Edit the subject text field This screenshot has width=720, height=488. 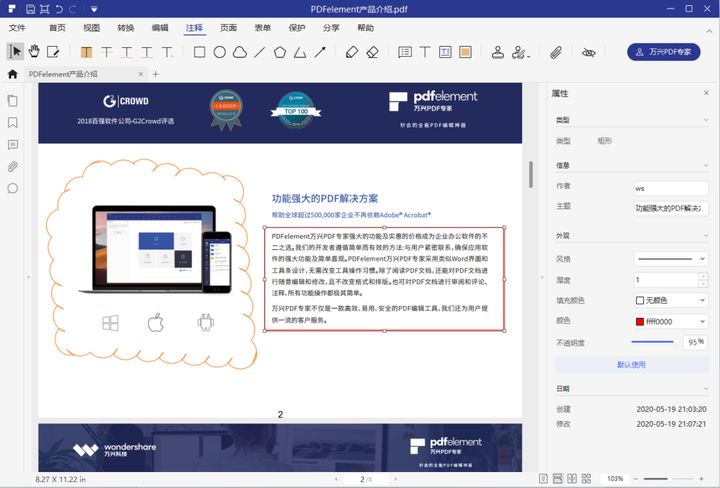click(x=671, y=208)
